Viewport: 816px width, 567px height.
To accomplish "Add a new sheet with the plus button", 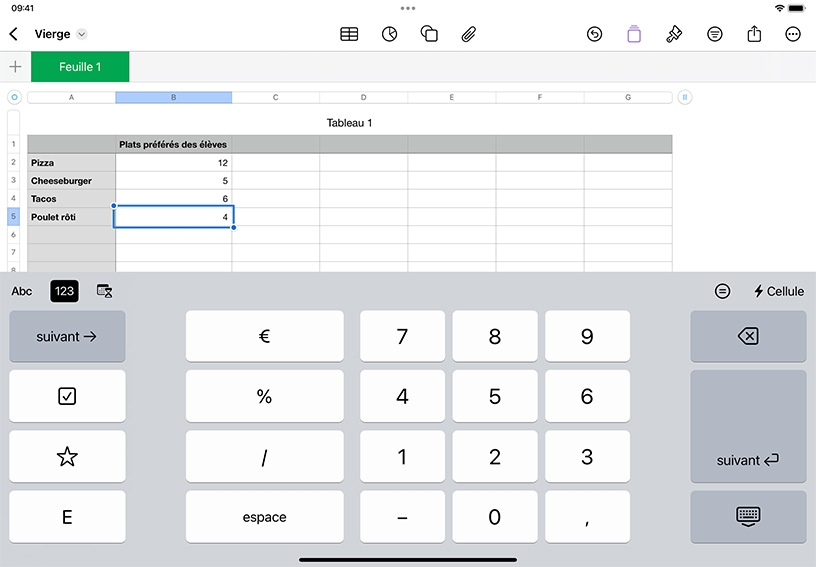I will (x=16, y=67).
